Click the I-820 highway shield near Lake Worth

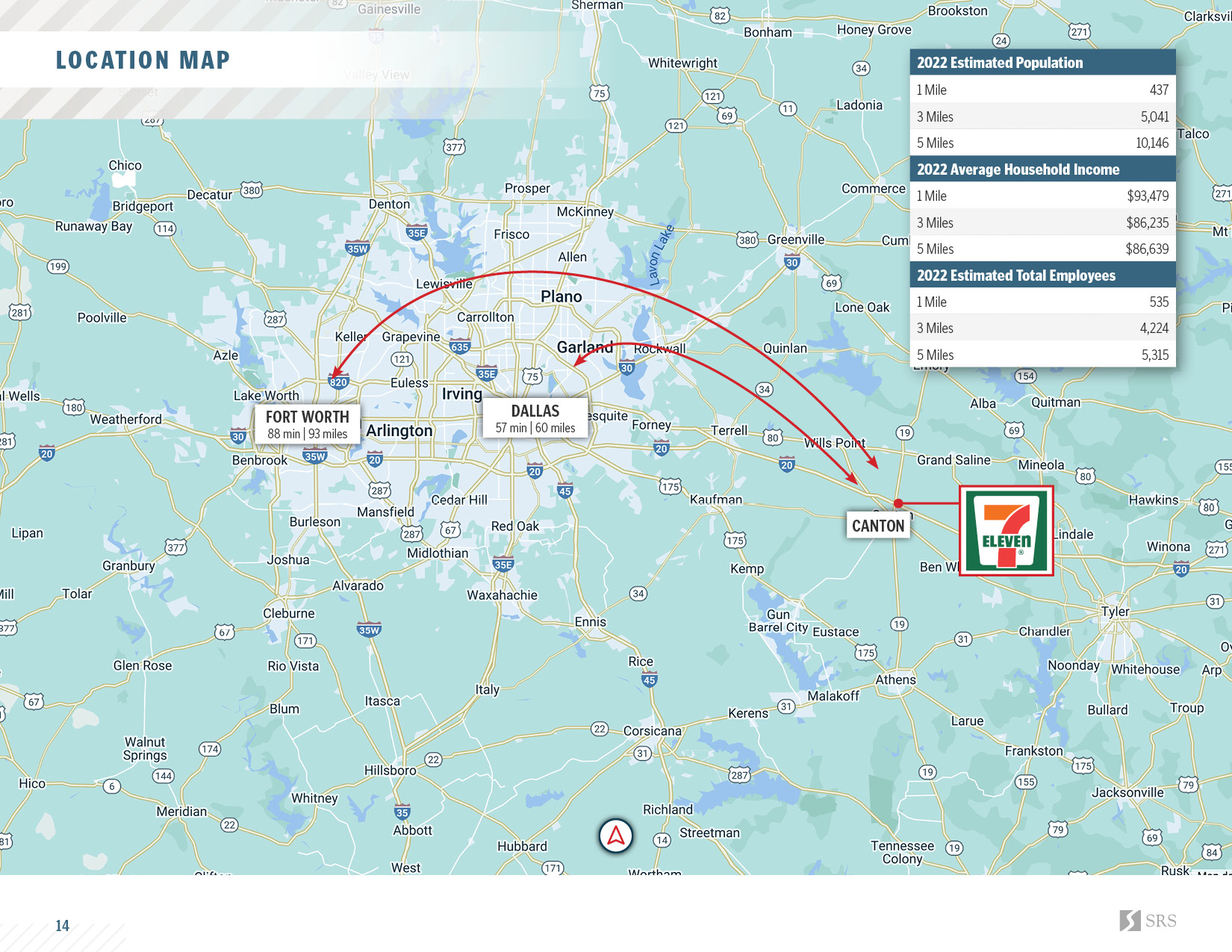coord(338,382)
